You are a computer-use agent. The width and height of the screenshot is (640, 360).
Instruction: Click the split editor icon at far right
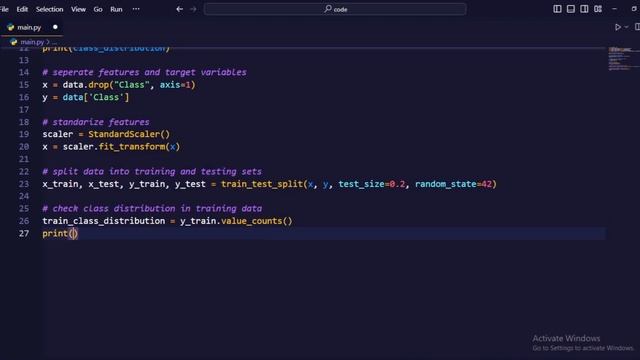tap(637, 27)
